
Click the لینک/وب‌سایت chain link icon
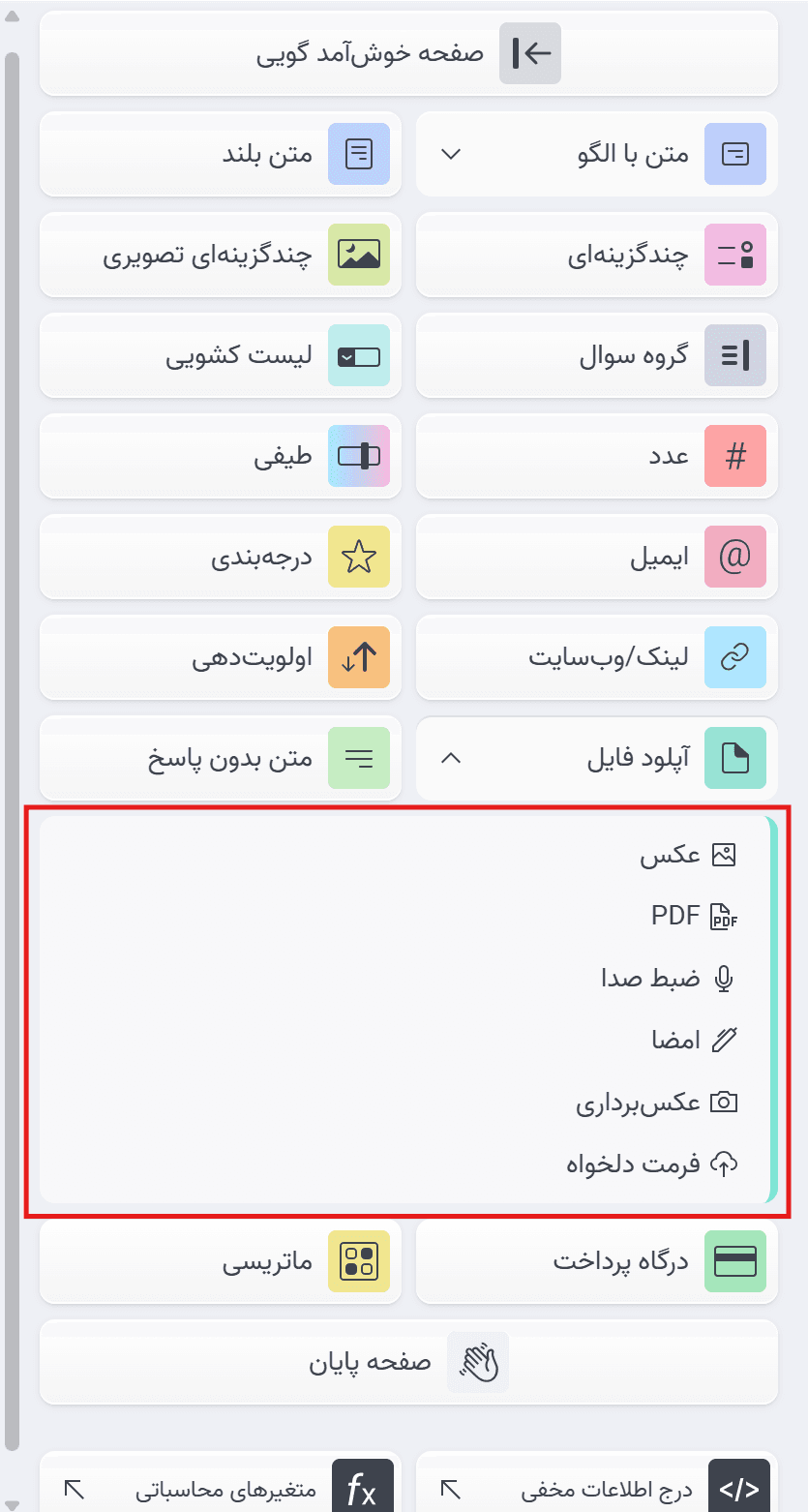coord(734,657)
